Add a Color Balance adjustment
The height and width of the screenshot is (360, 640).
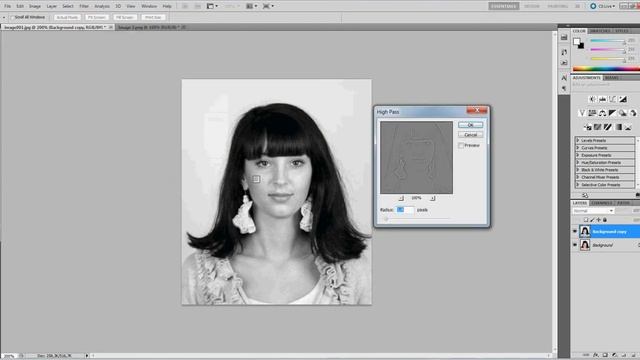(x=602, y=113)
